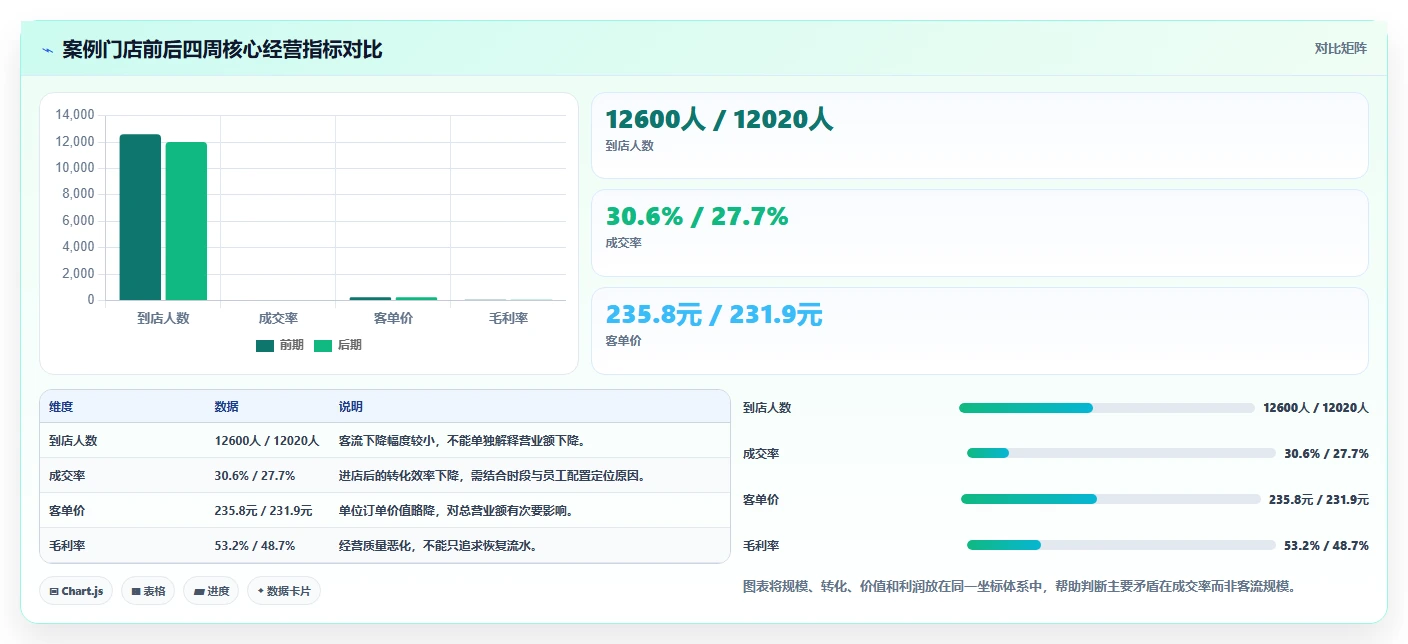
Task: Click the 毛利率 progress bar
Action: (x=1121, y=545)
